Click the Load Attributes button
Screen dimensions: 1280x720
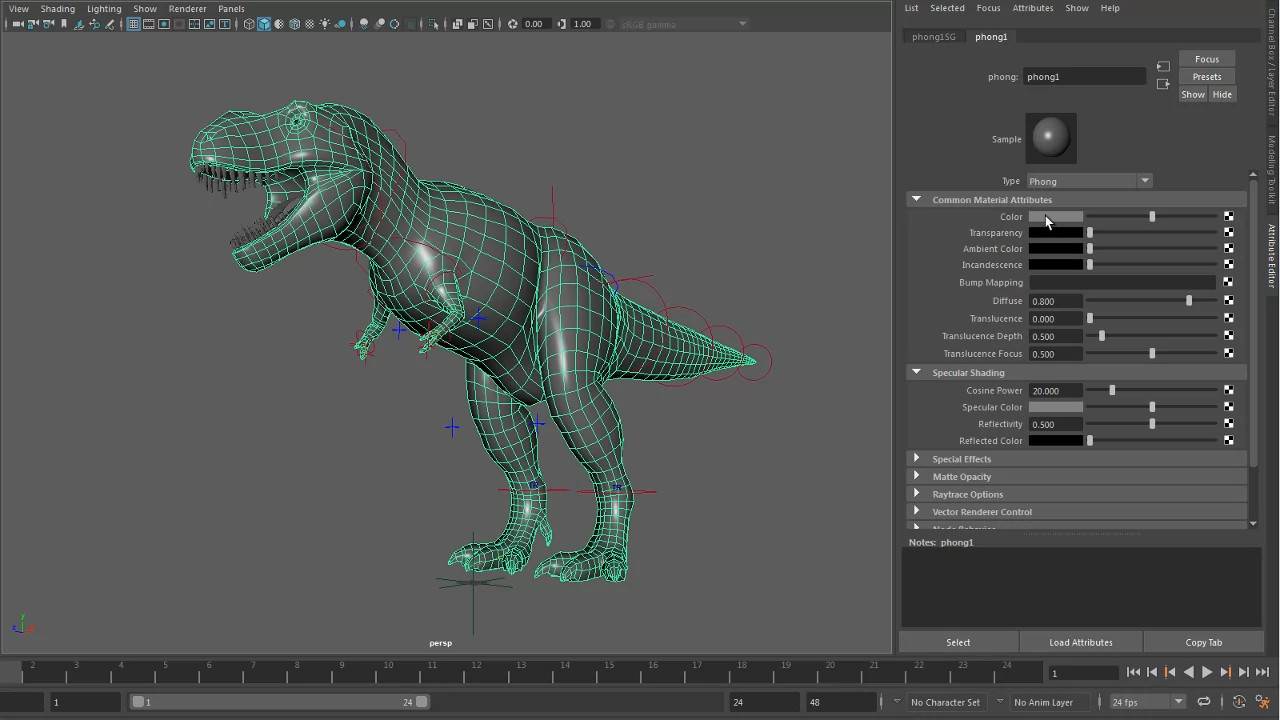pyautogui.click(x=1080, y=642)
